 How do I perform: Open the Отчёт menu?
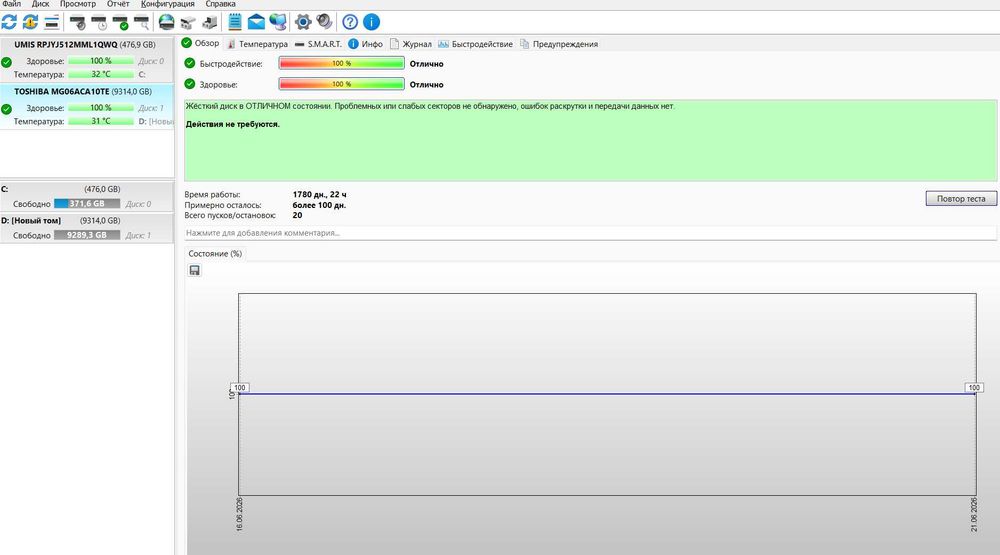point(118,4)
